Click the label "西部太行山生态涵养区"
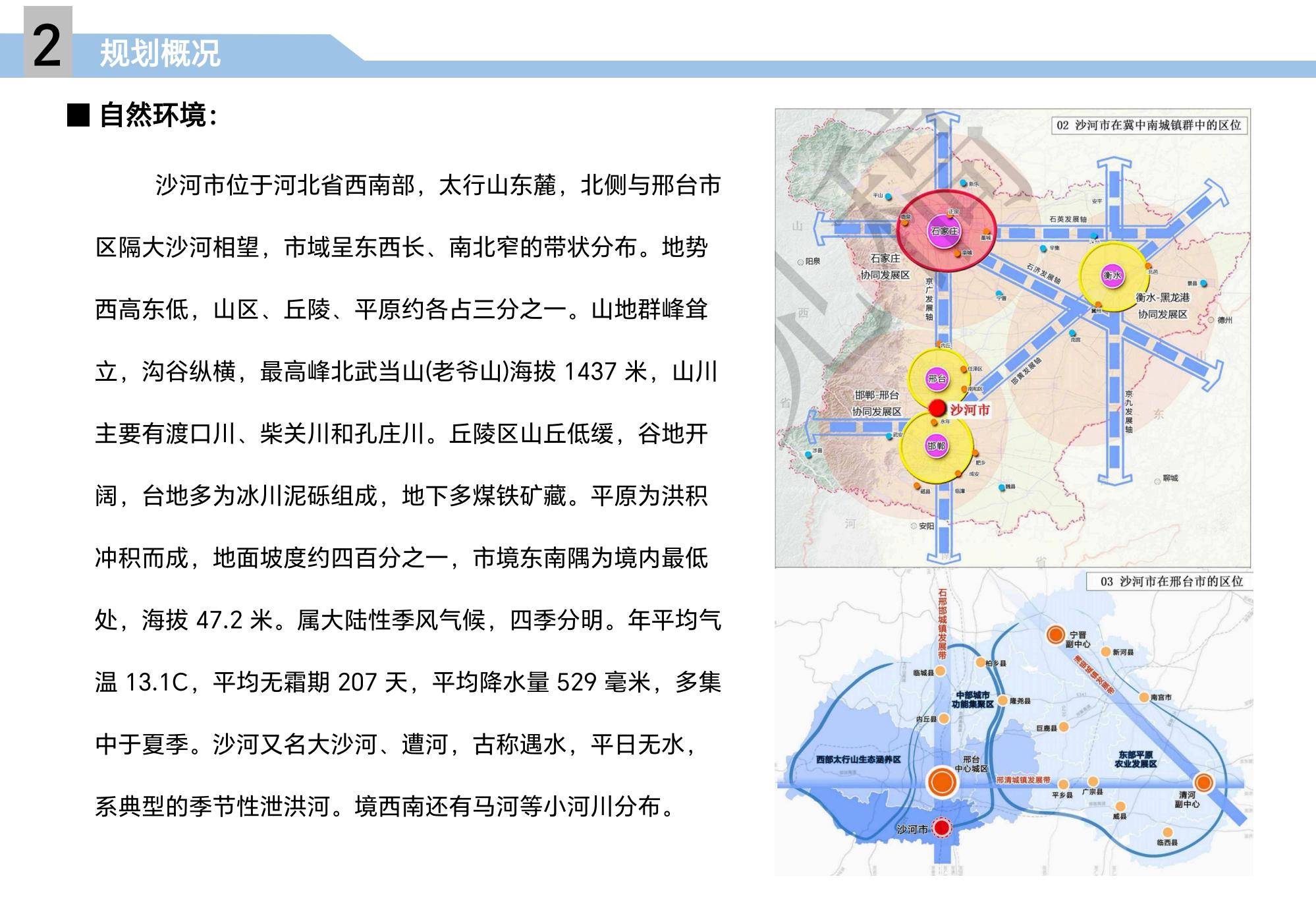 coord(858,760)
